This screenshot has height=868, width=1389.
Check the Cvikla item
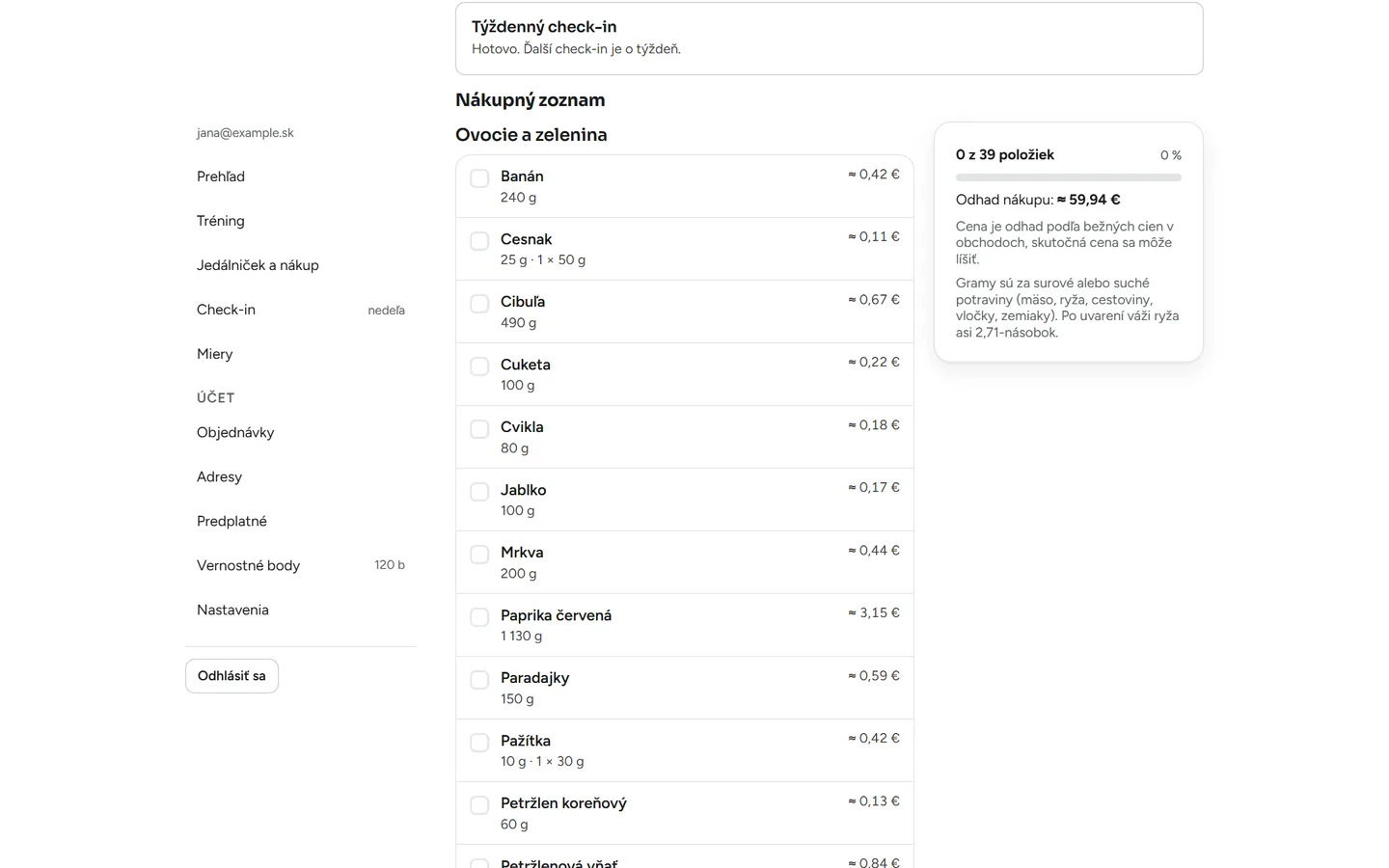pyautogui.click(x=479, y=429)
